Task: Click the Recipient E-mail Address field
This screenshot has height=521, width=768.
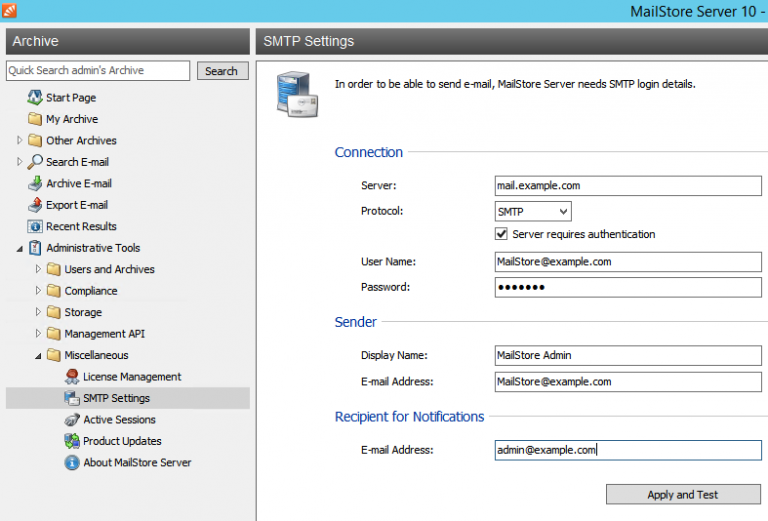Action: click(x=628, y=450)
